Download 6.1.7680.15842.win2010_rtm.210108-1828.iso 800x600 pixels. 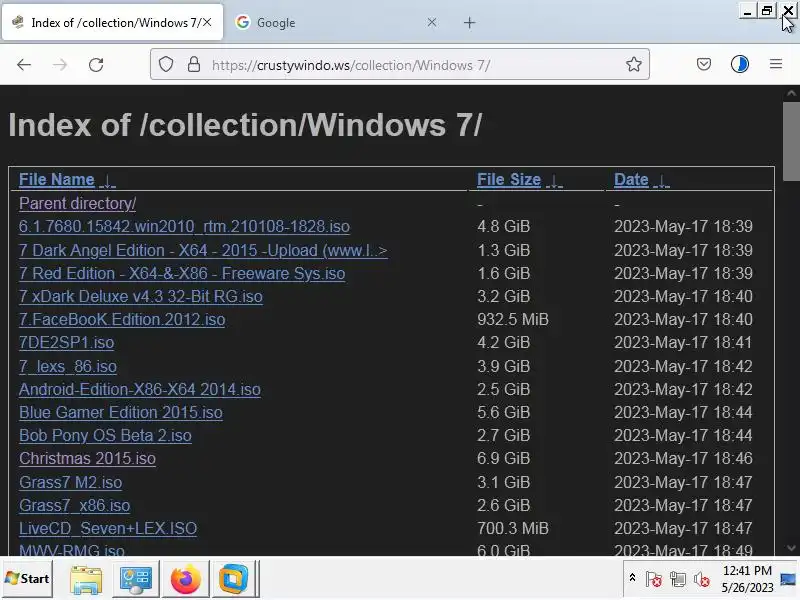[184, 227]
